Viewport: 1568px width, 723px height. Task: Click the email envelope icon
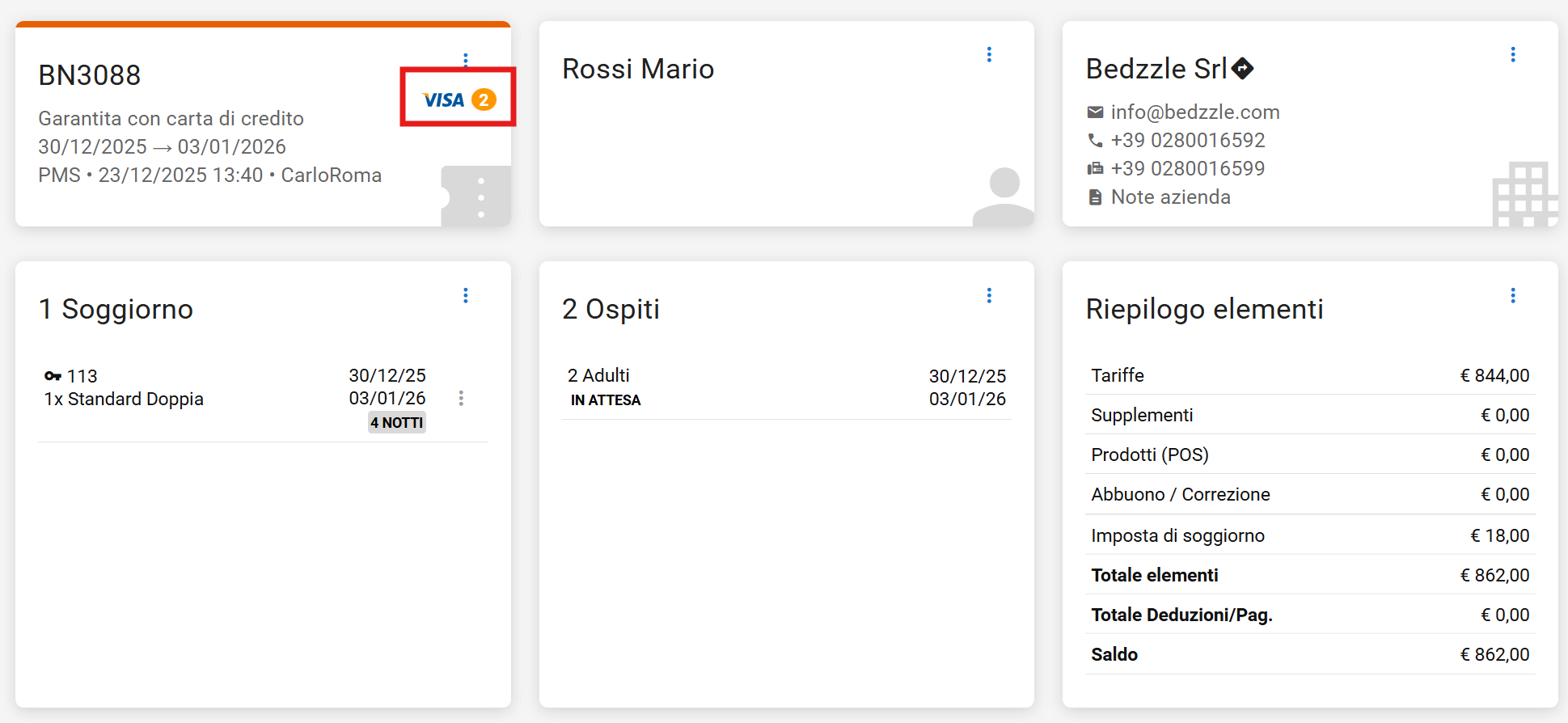(x=1095, y=112)
